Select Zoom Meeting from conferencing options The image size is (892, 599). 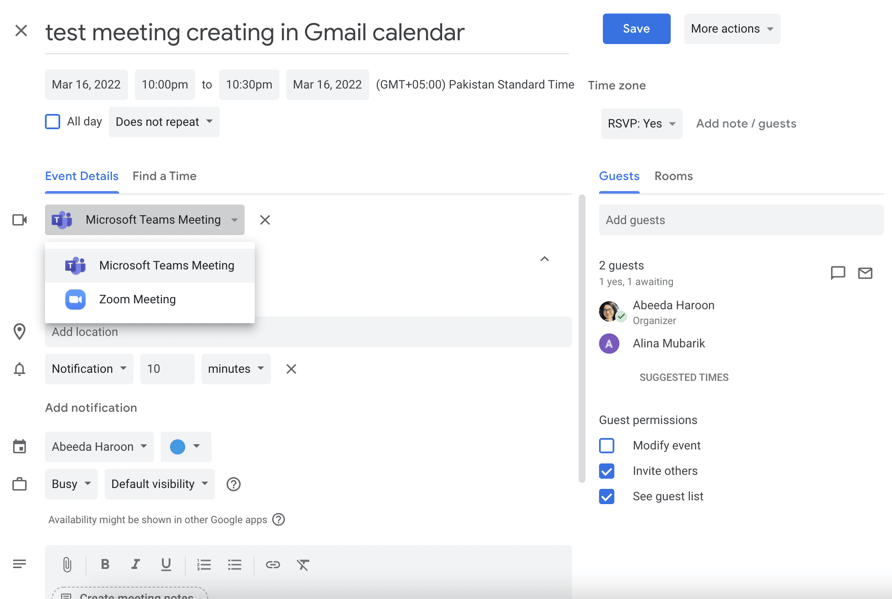[x=137, y=299]
